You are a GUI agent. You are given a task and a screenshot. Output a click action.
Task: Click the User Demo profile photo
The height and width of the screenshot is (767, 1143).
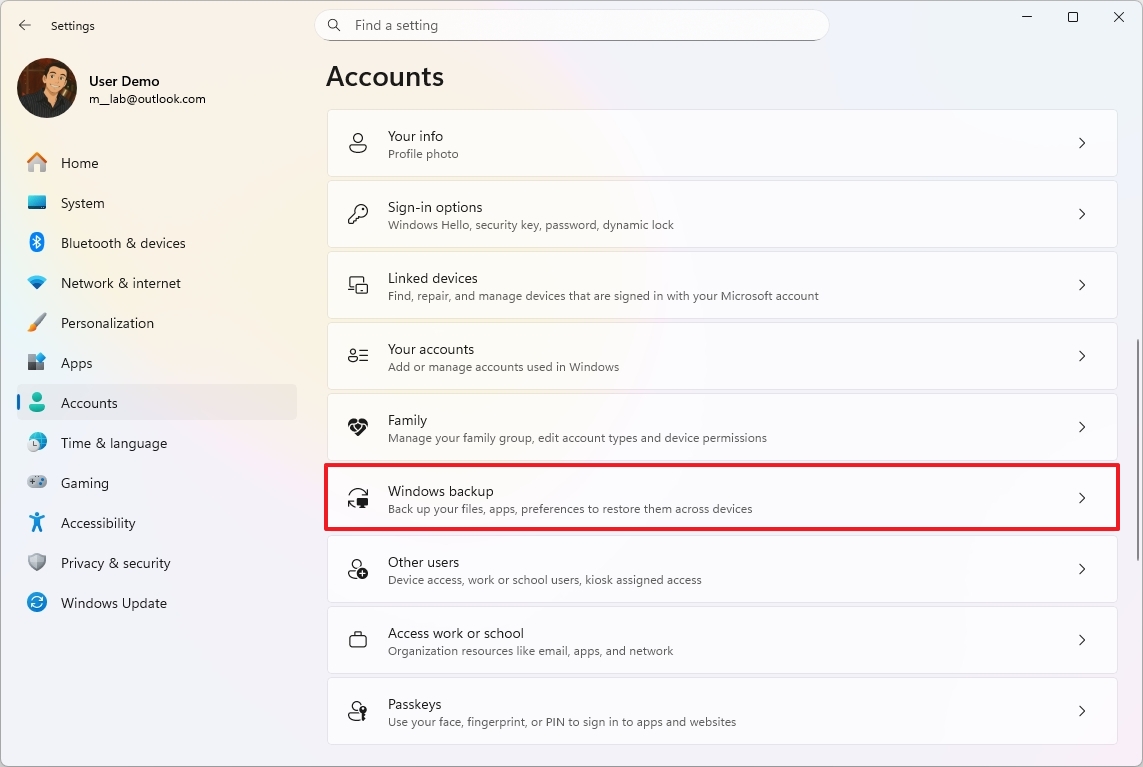coord(46,88)
